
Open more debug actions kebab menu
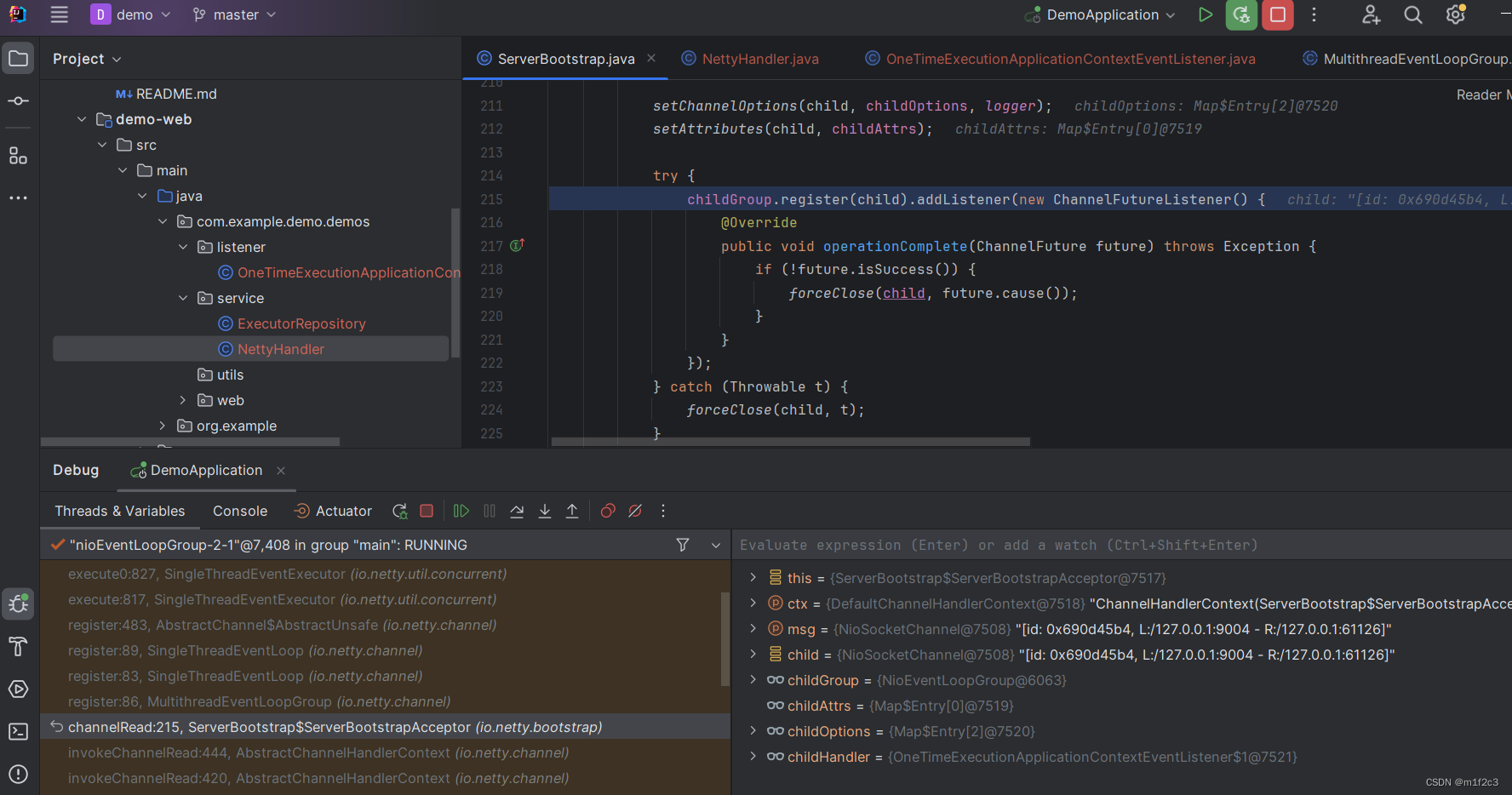663,511
